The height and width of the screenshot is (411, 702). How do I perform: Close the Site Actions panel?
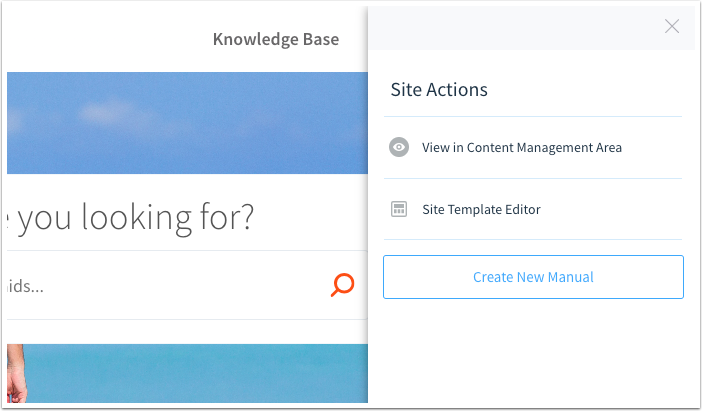[672, 27]
